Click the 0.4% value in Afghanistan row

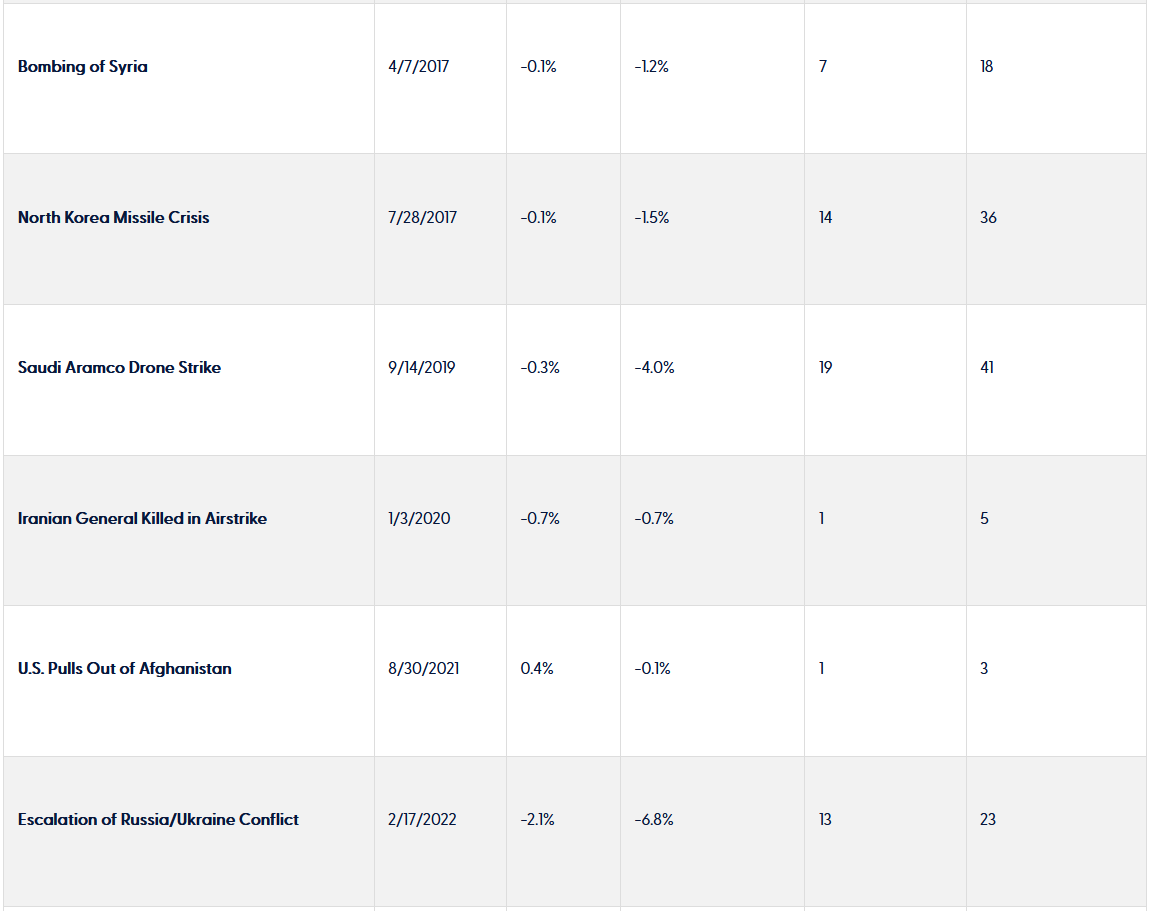coord(537,669)
